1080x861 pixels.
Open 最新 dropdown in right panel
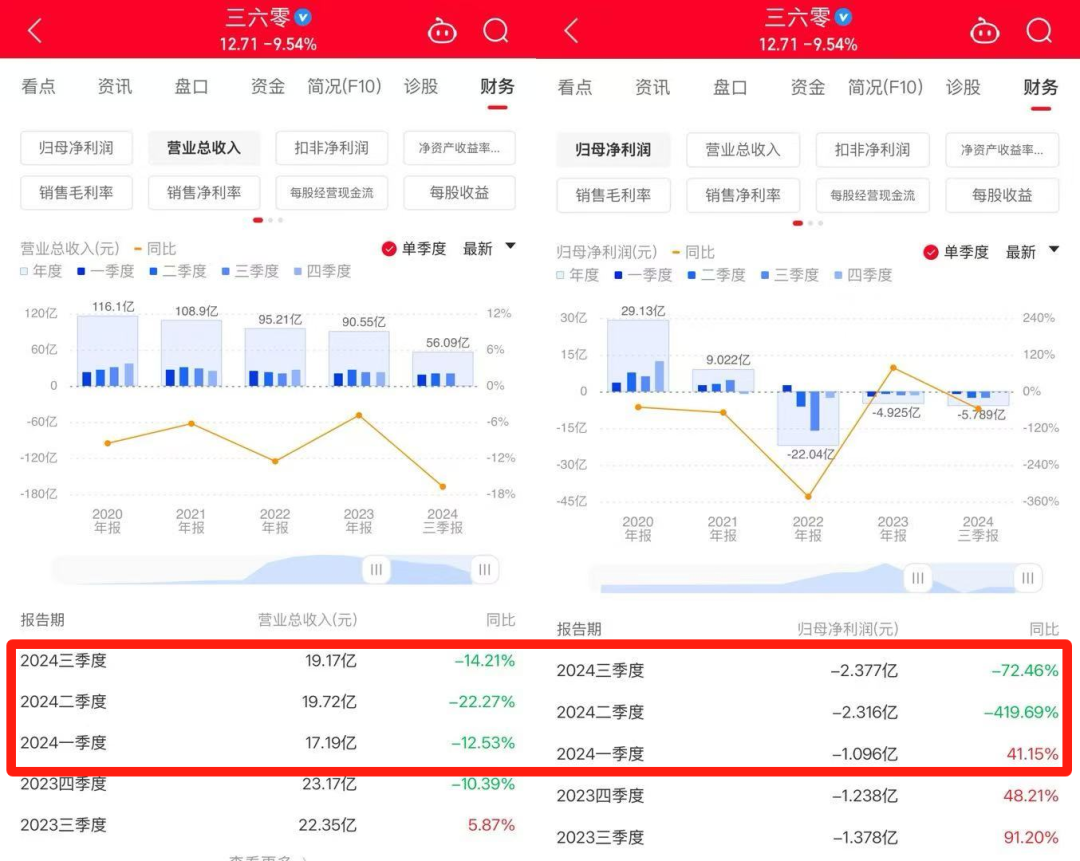[1032, 252]
